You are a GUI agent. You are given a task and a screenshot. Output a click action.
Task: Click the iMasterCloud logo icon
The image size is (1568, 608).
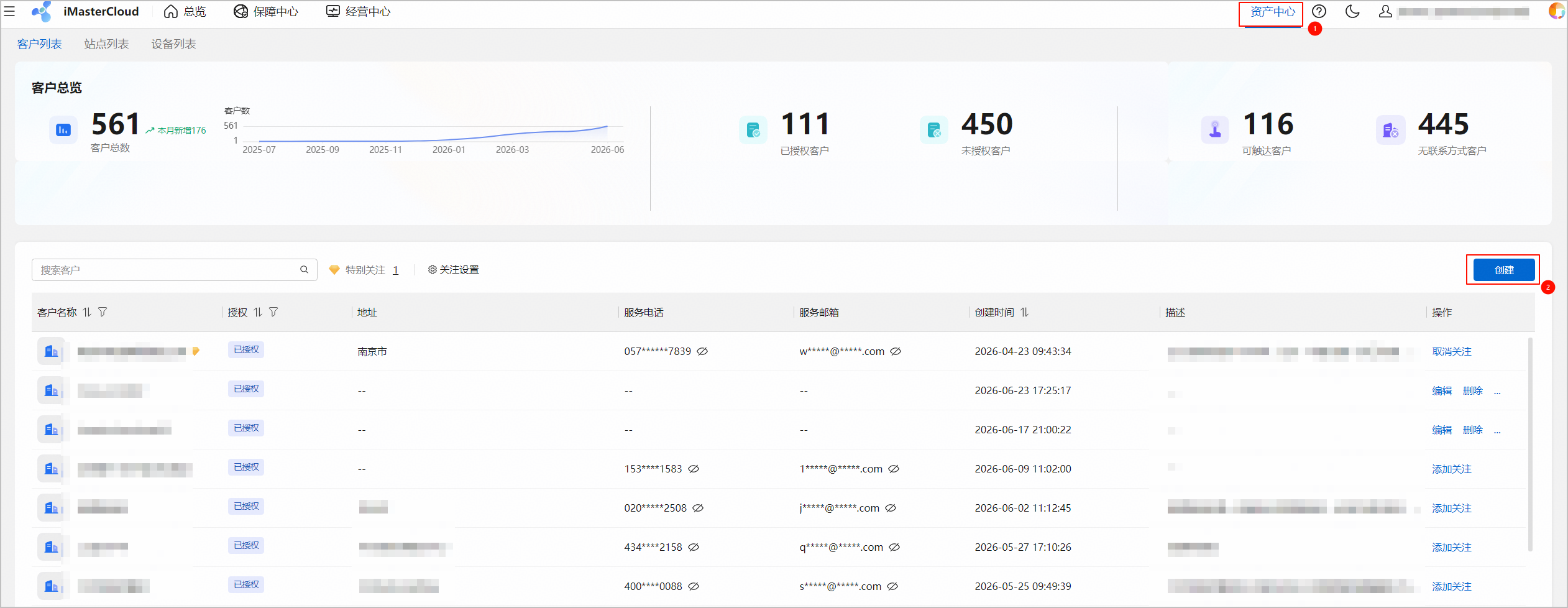42,11
